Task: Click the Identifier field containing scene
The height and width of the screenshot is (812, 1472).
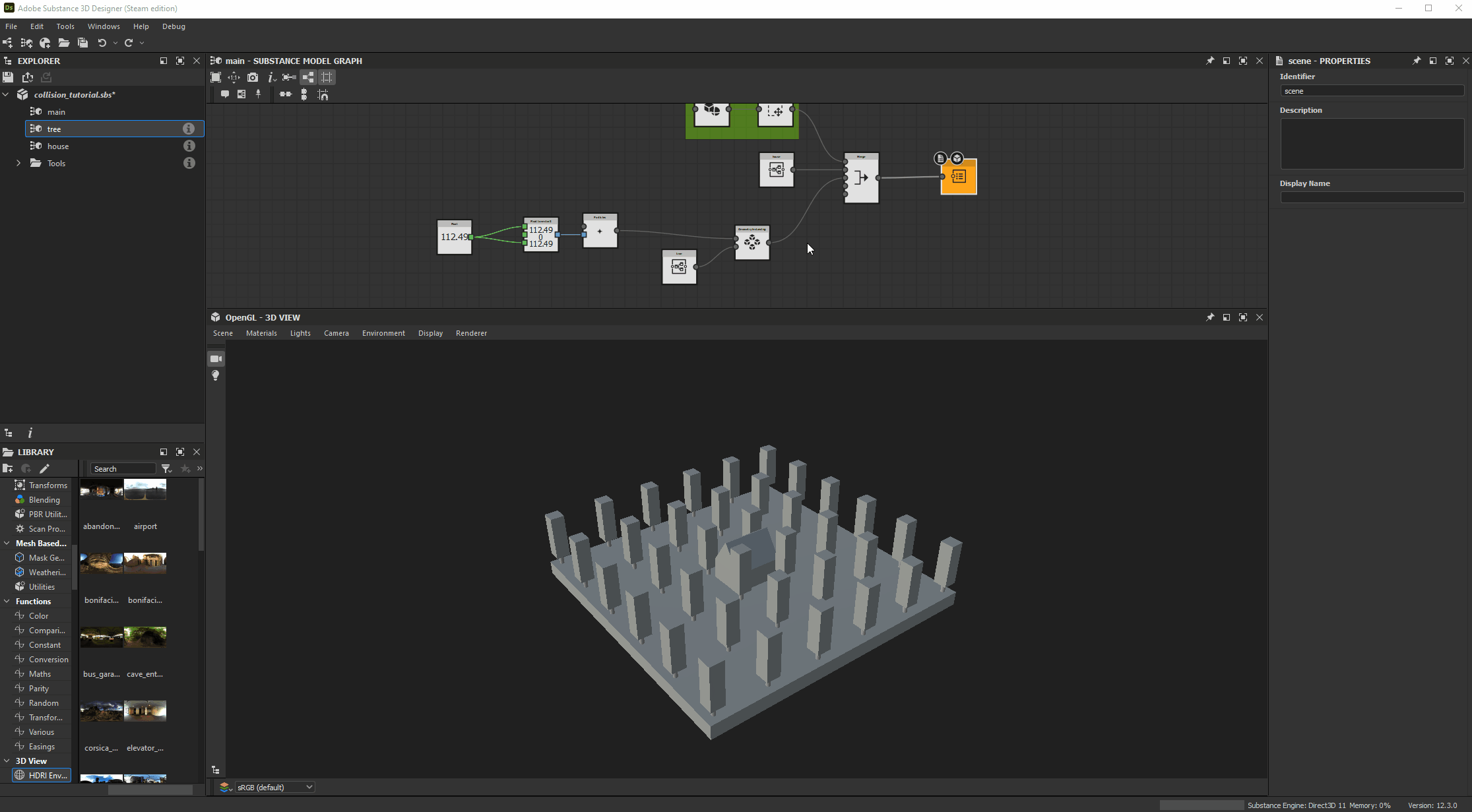Action: click(x=1371, y=91)
